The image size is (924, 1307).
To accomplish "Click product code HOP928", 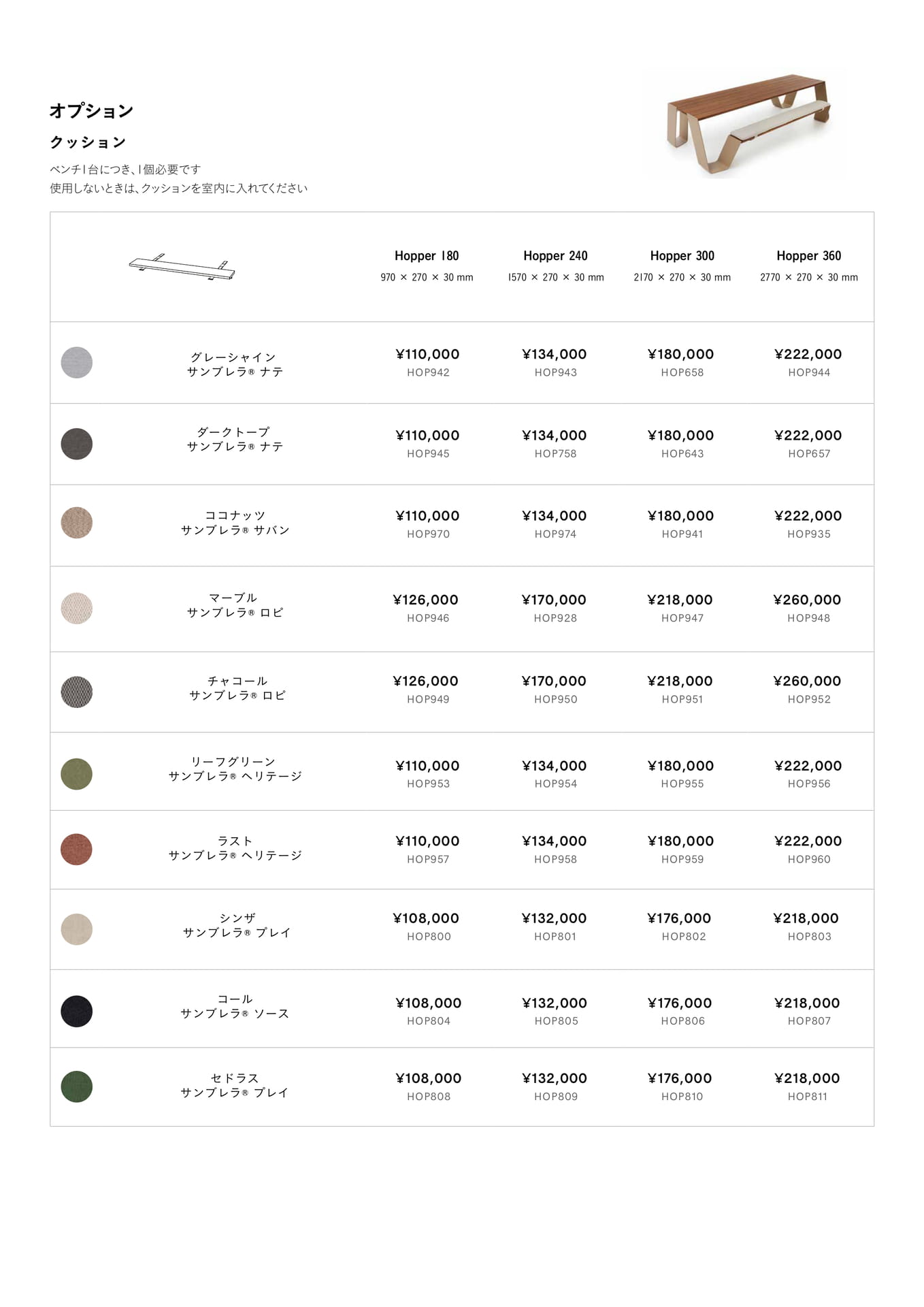I will click(555, 618).
